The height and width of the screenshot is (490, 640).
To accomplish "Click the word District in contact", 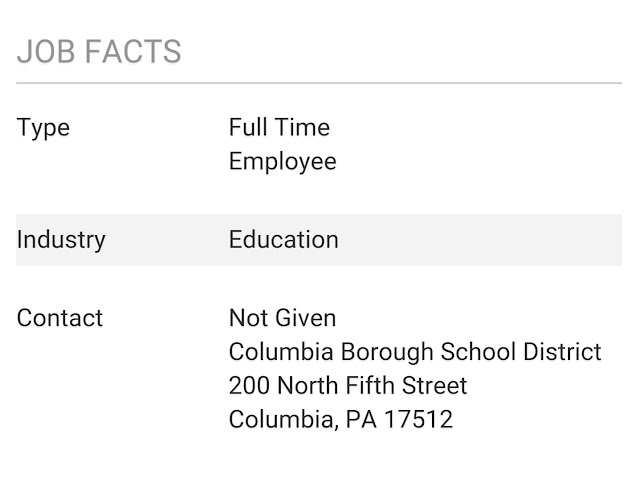I will pos(562,352).
